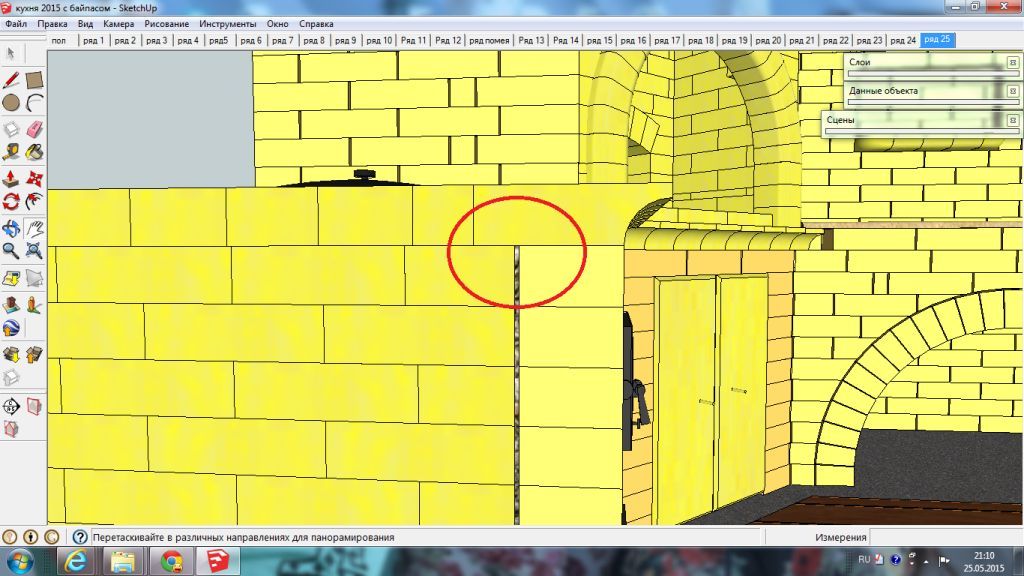
Task: Select the Rectangle drawing tool
Action: click(34, 80)
